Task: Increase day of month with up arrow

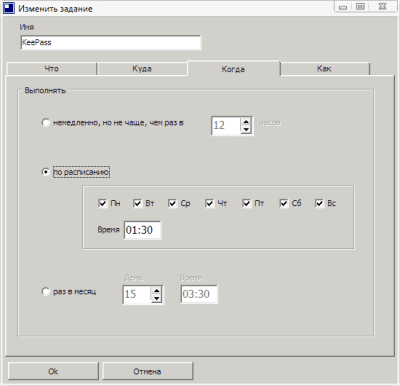Action: click(156, 290)
